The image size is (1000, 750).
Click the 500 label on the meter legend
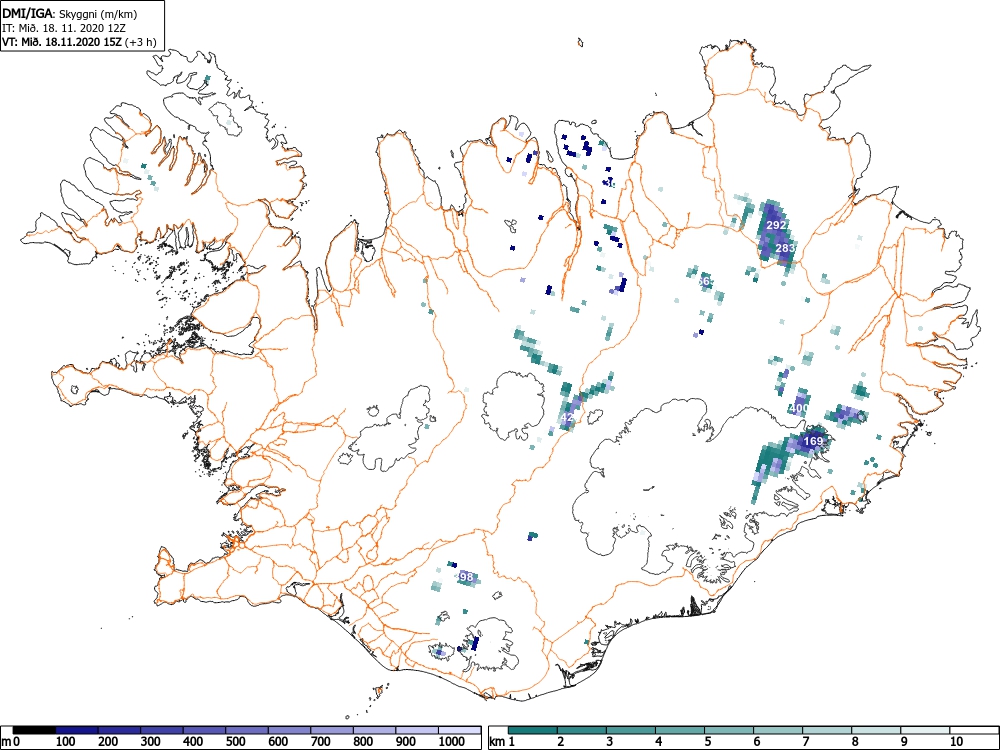[x=236, y=742]
